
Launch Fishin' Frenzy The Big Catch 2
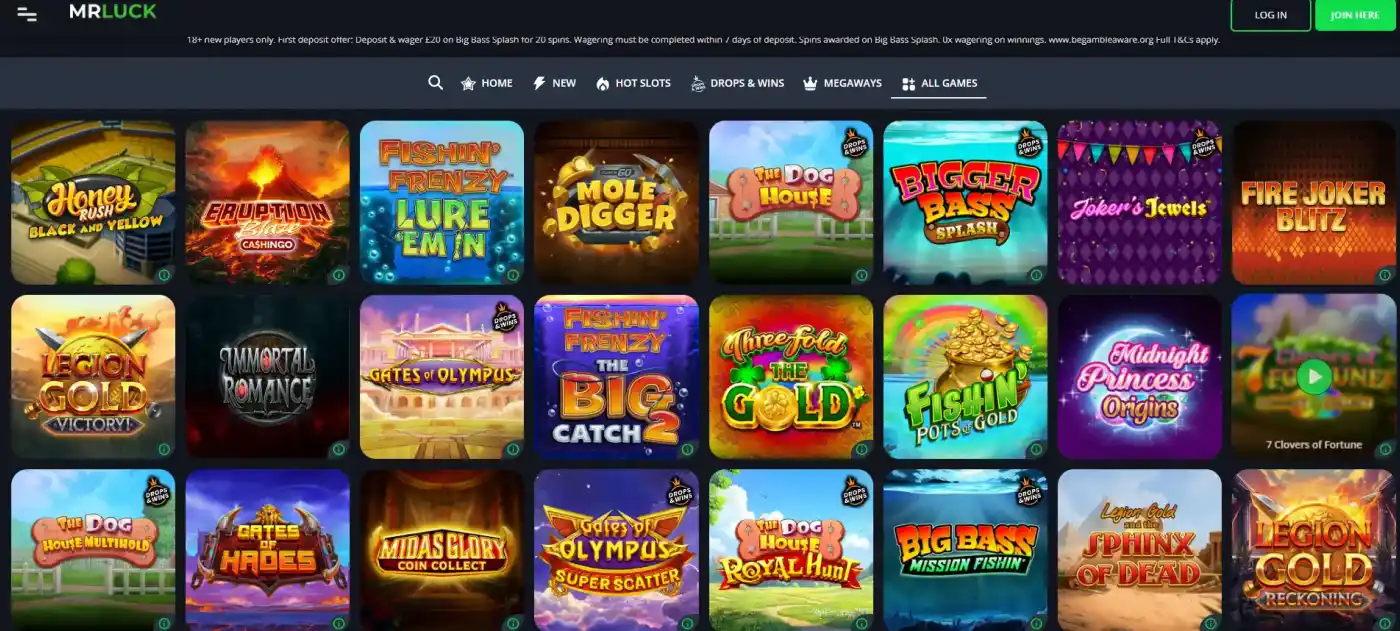[x=617, y=377]
